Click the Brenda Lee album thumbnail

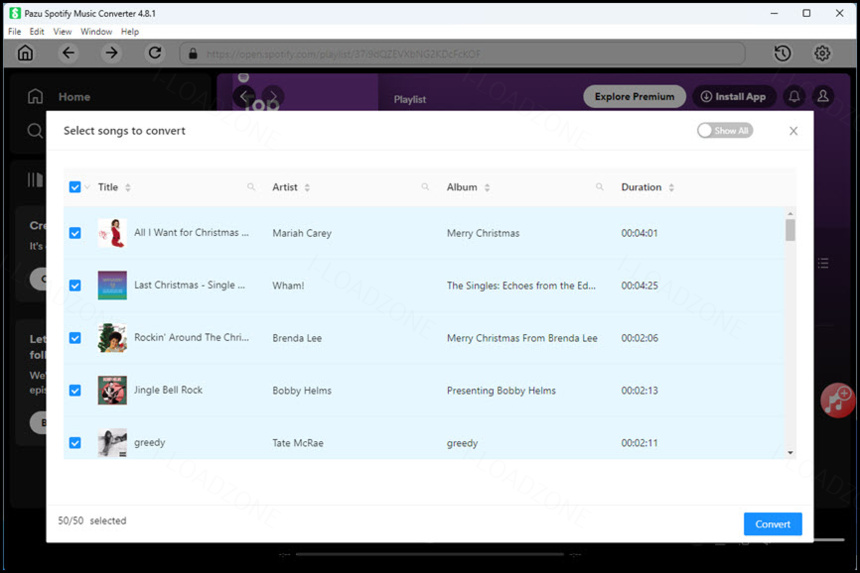tap(112, 338)
